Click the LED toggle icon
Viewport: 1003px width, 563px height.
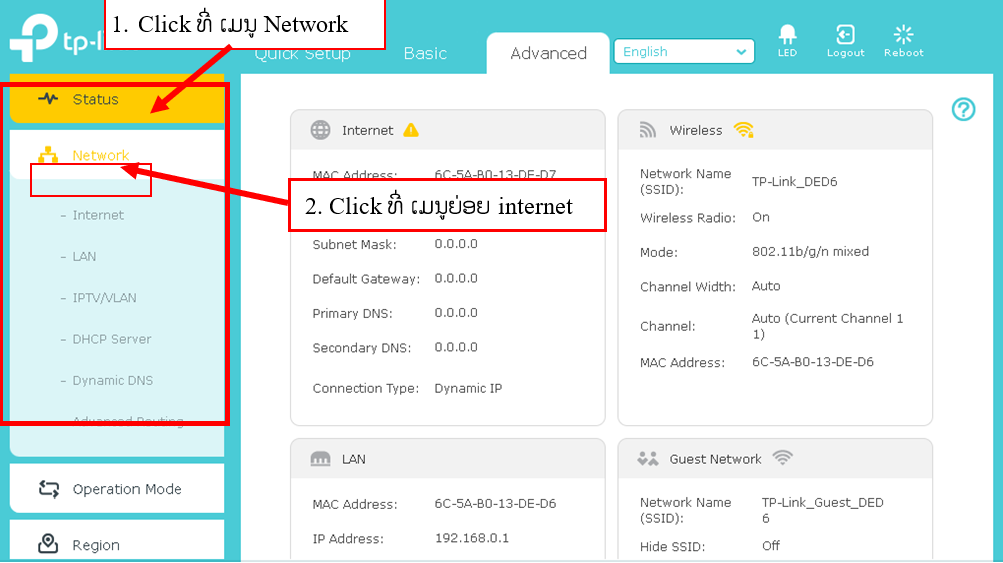(x=787, y=35)
